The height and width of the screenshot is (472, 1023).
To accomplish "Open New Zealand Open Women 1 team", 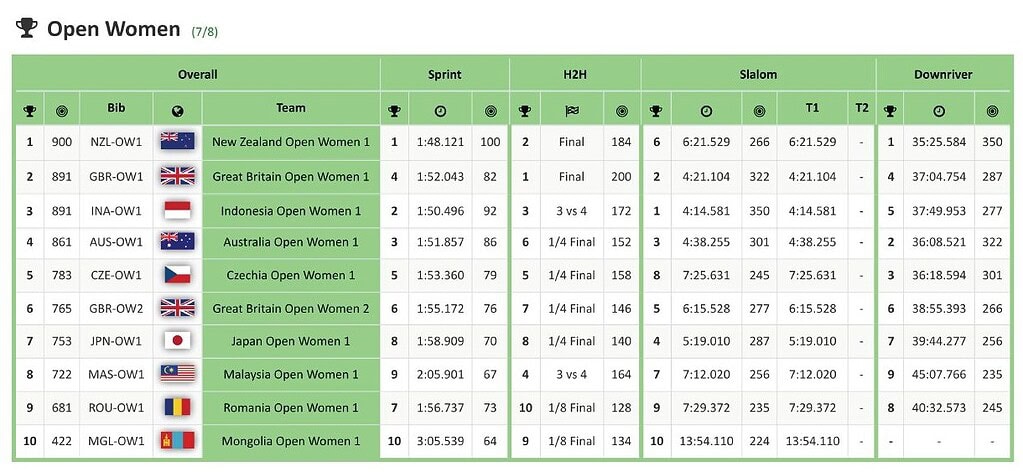I will coord(291,142).
